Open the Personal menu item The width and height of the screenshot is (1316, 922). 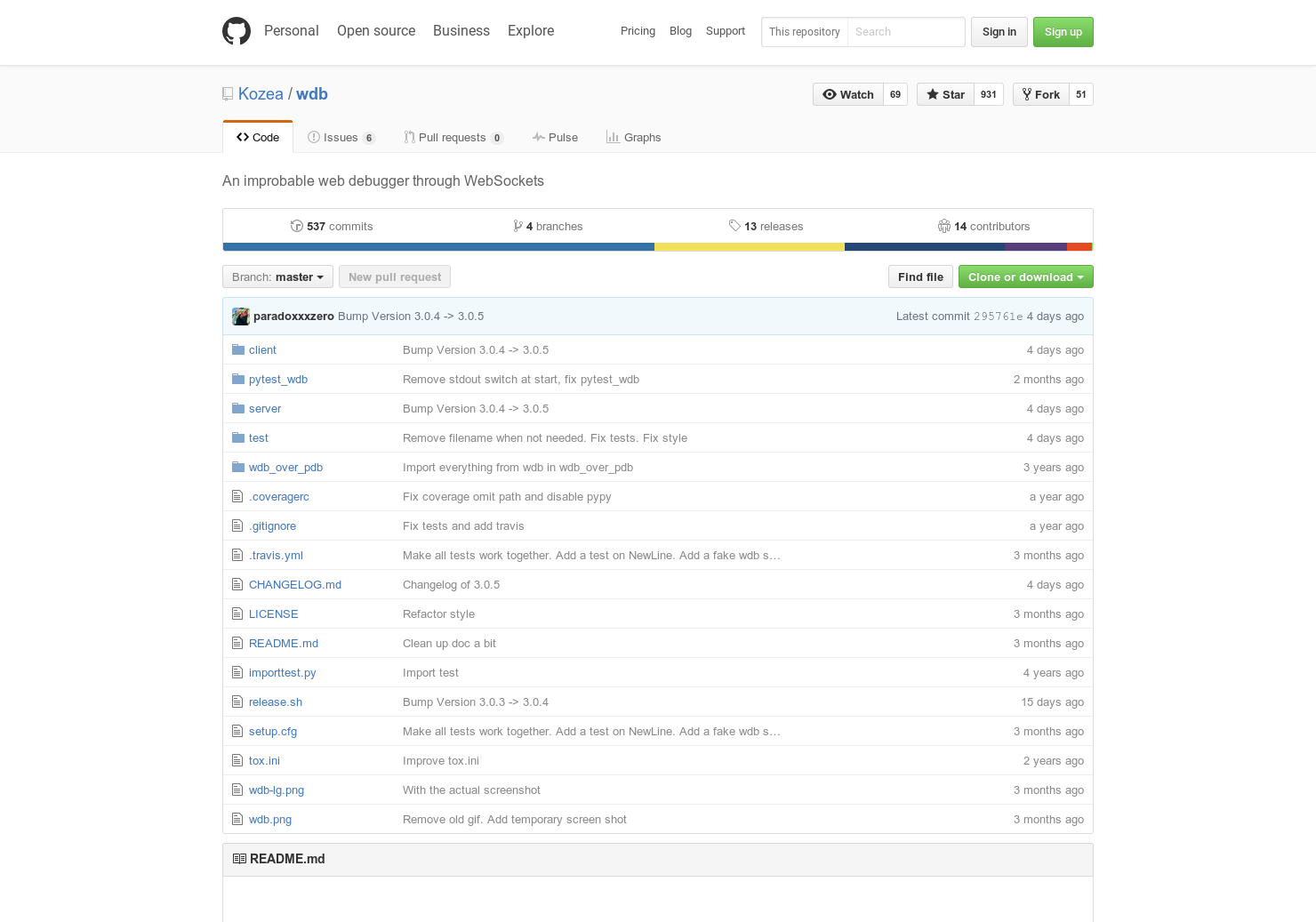pyautogui.click(x=292, y=30)
